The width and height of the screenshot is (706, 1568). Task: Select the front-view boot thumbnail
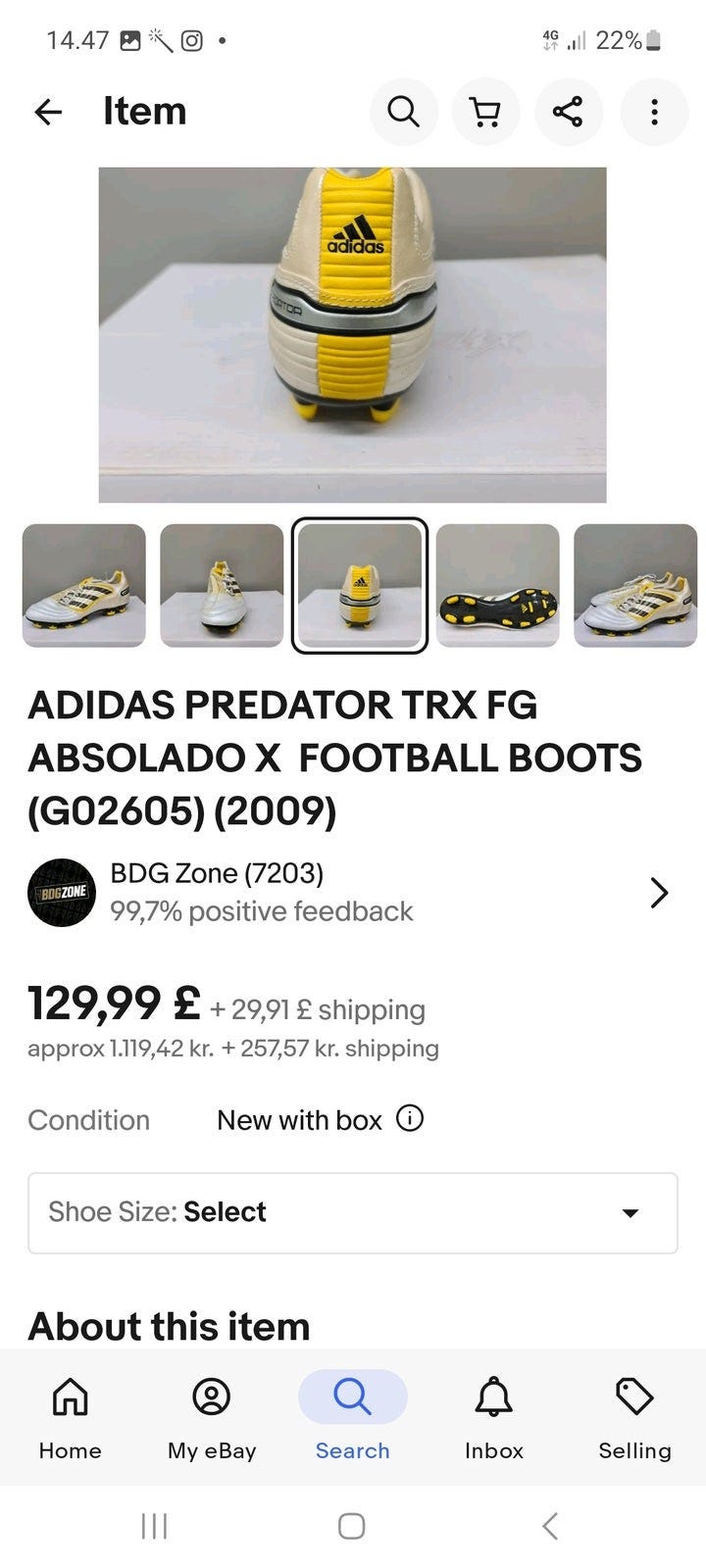tap(222, 585)
